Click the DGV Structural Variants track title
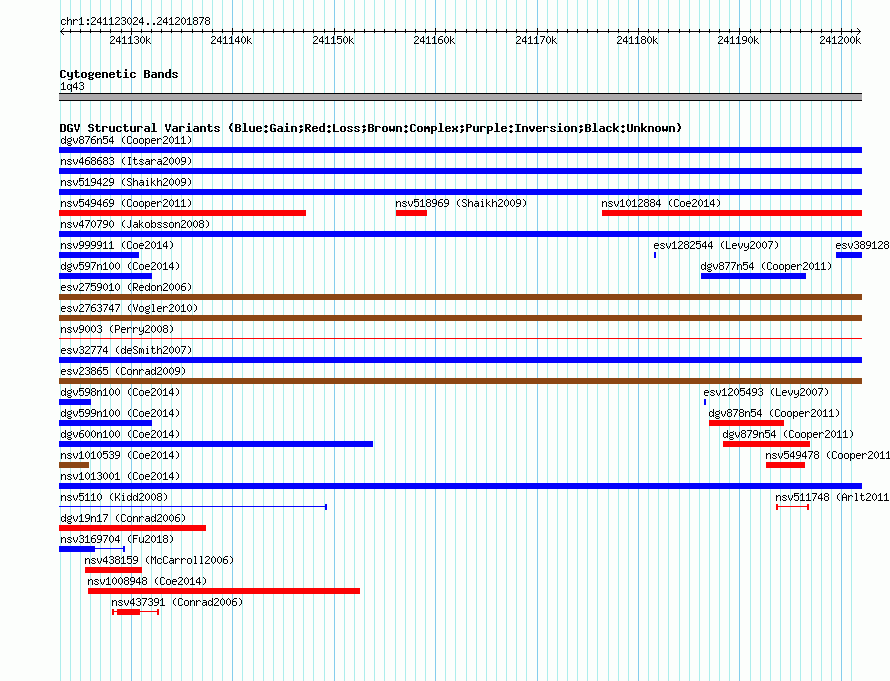890x681 pixels. [370, 128]
